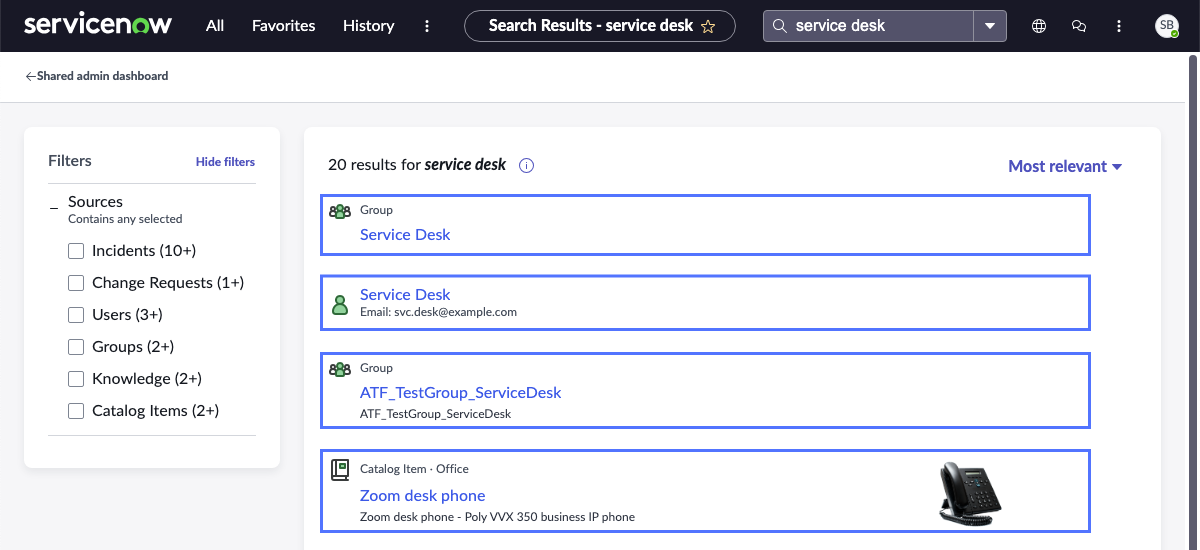The width and height of the screenshot is (1200, 550).
Task: Open the SB user avatar menu
Action: tap(1167, 26)
